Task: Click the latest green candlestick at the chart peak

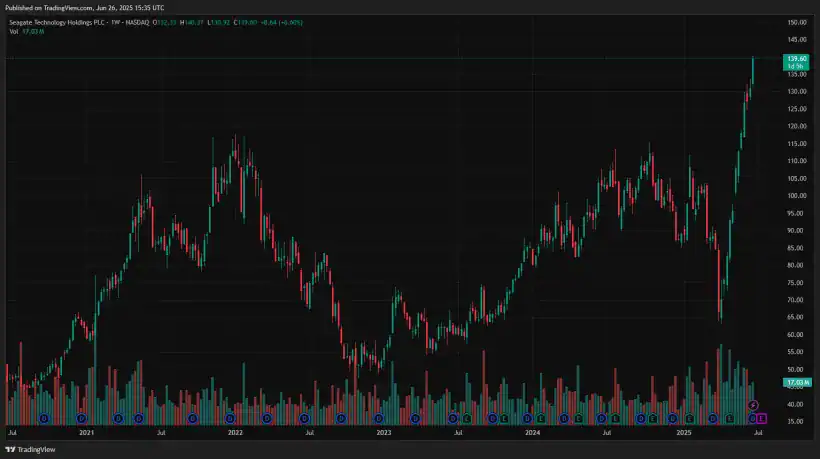Action: click(x=753, y=72)
